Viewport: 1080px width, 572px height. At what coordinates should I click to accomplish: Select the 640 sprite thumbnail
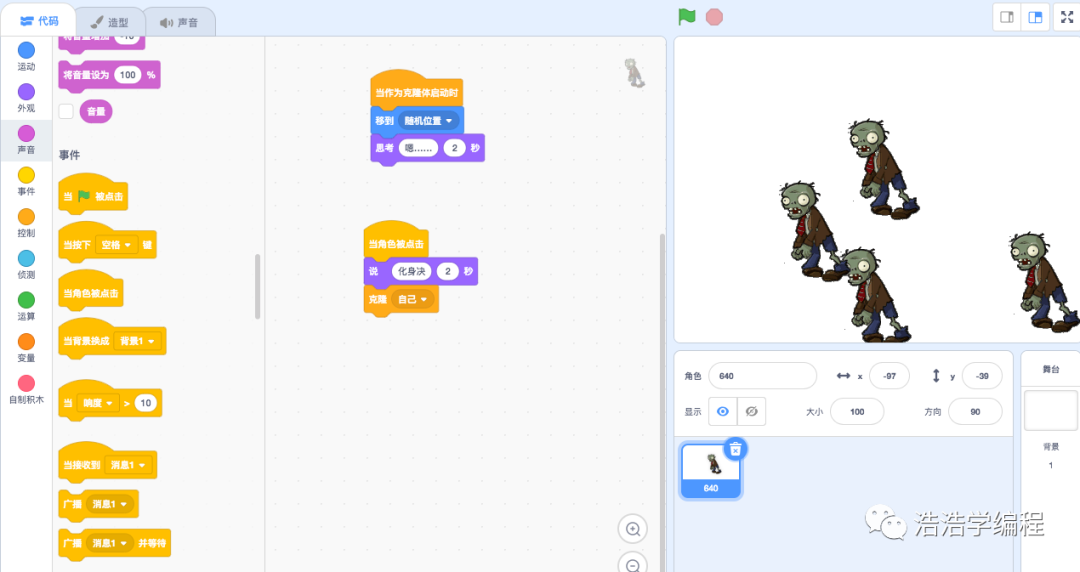[711, 471]
